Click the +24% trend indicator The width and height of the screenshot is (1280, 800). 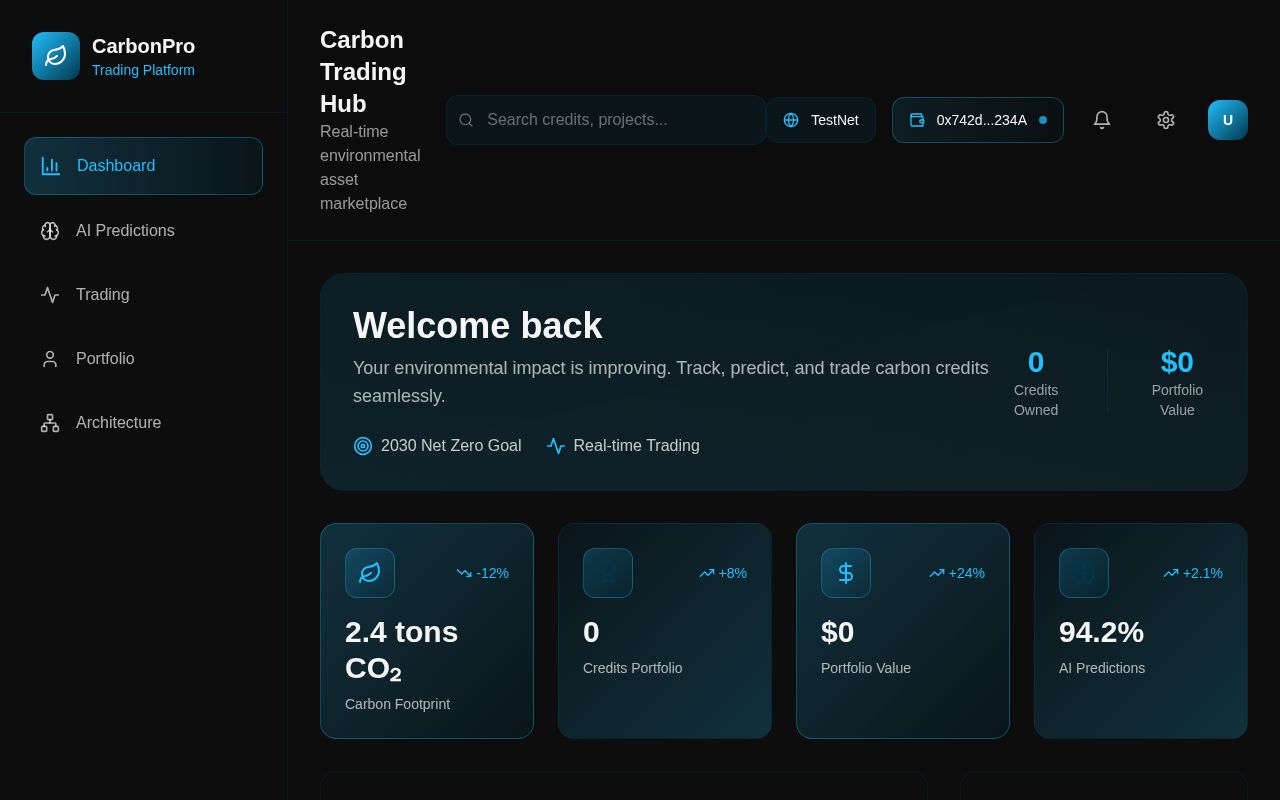[x=957, y=573]
